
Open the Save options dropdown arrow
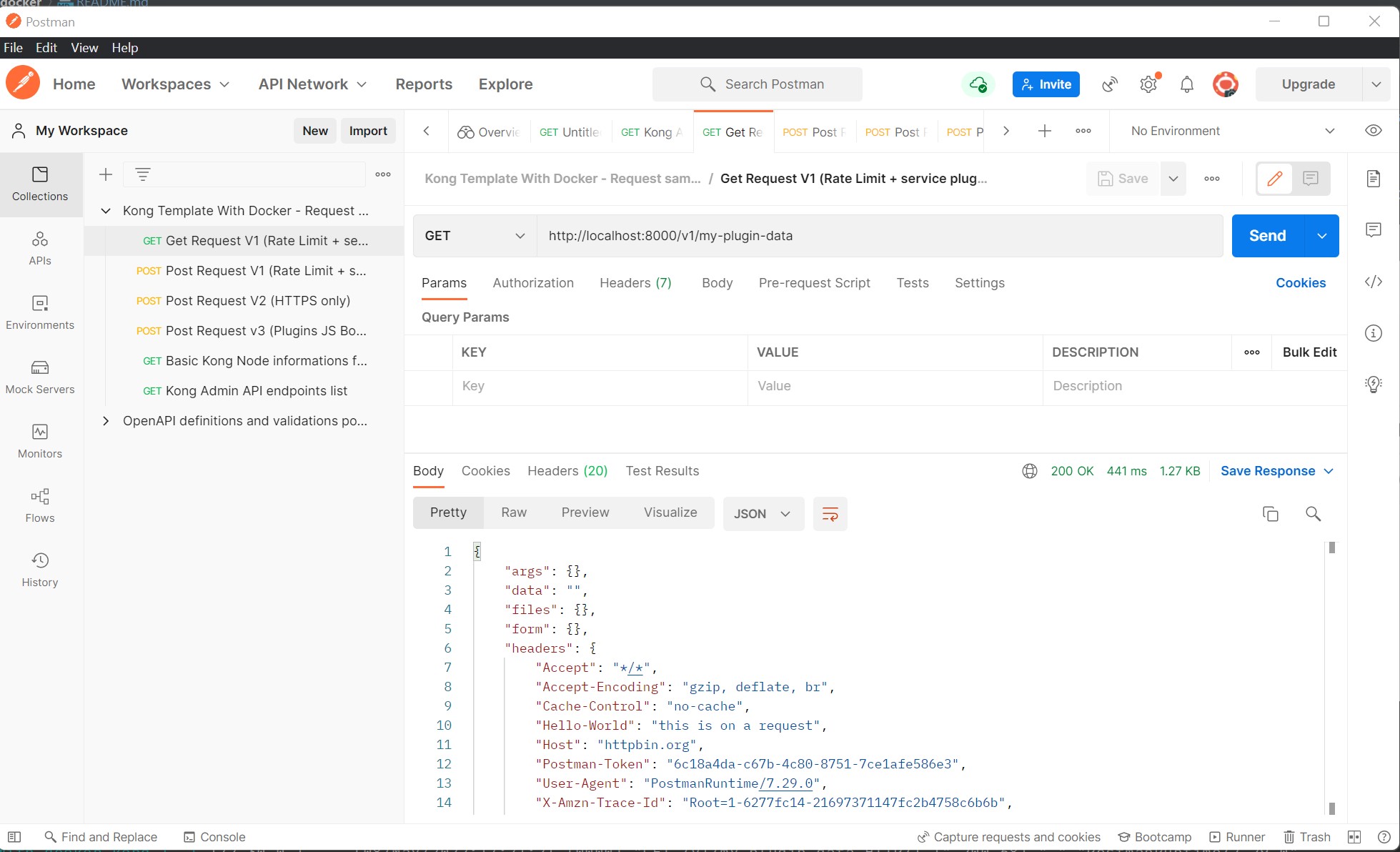pos(1173,179)
